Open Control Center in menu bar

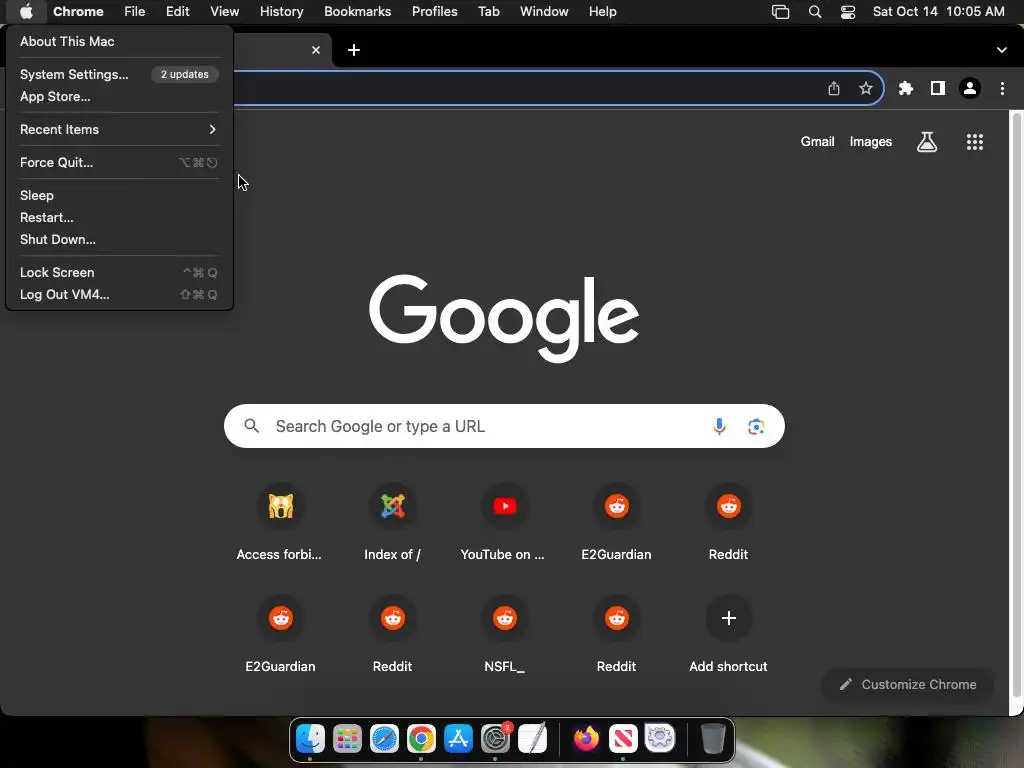(x=848, y=12)
